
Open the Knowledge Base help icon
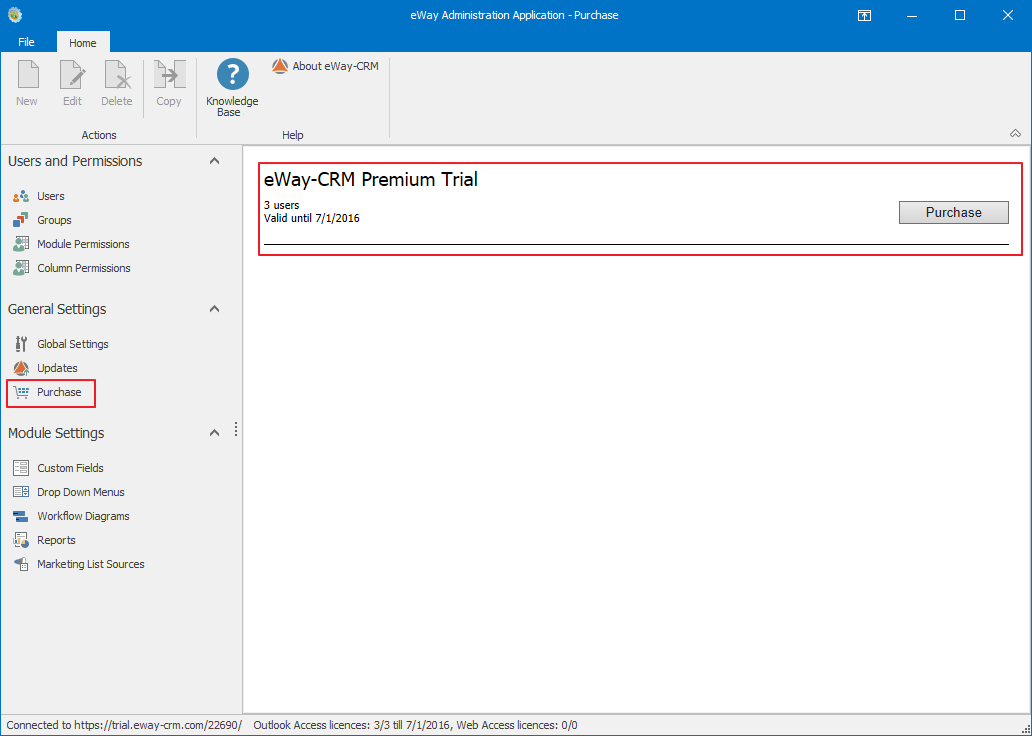click(x=232, y=74)
